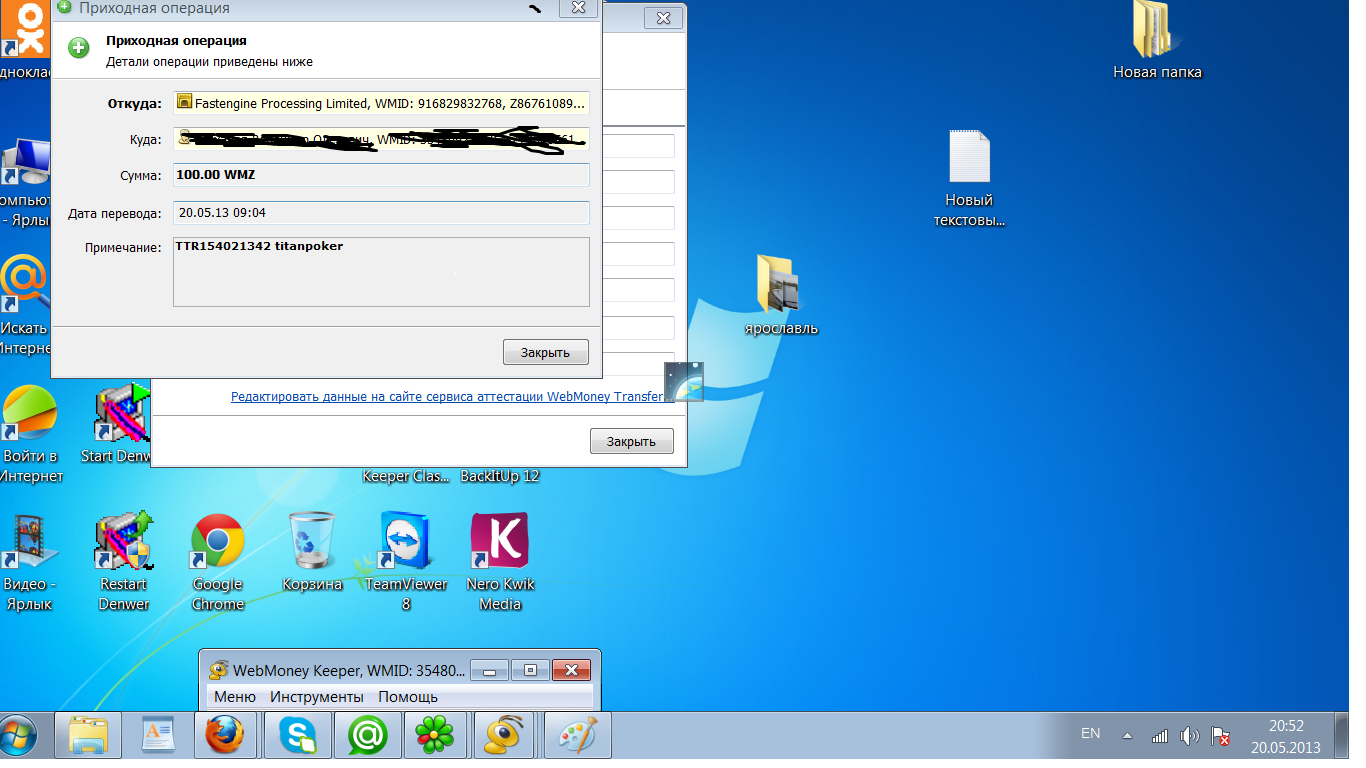Open the Помощь menu in WebMoney Keeper
1366x768 pixels.
pos(408,697)
